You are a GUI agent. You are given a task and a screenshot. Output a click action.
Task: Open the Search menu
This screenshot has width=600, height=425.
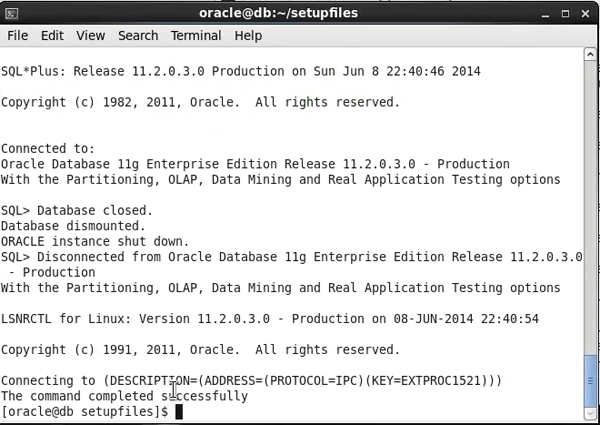point(138,35)
